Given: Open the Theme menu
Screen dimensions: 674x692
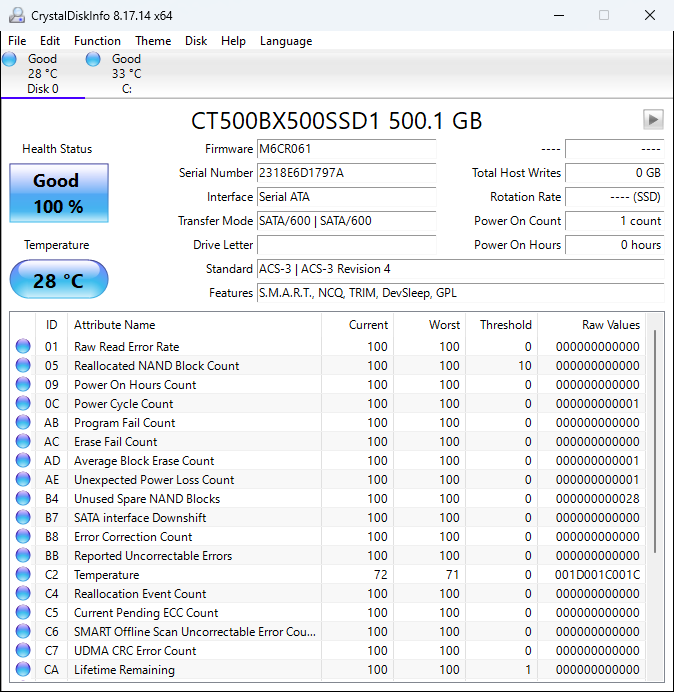Looking at the screenshot, I should [x=153, y=41].
